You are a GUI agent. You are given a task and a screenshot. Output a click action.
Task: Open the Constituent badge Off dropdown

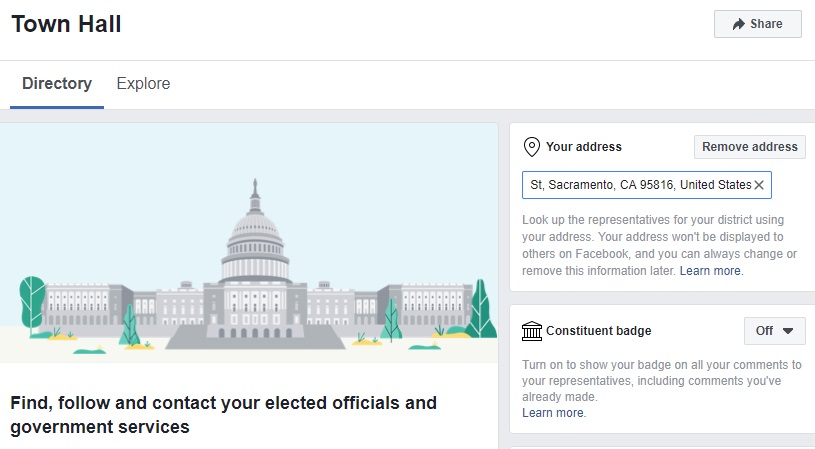[x=774, y=331]
